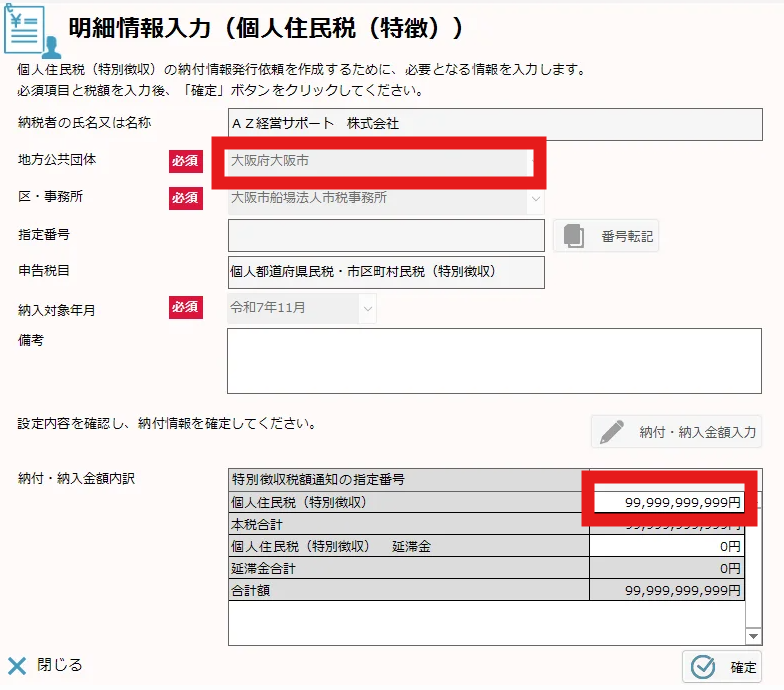Image resolution: width=784 pixels, height=690 pixels.
Task: Click the 必須 badge beside 区・事務所
Action: click(x=185, y=198)
